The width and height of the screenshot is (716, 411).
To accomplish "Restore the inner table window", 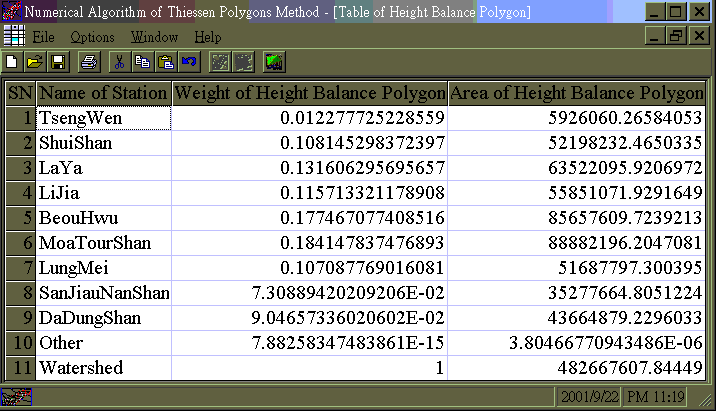I will [677, 35].
